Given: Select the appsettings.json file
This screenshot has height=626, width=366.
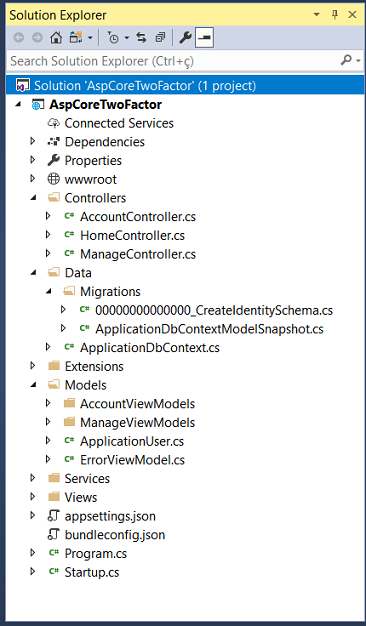Looking at the screenshot, I should point(110,516).
